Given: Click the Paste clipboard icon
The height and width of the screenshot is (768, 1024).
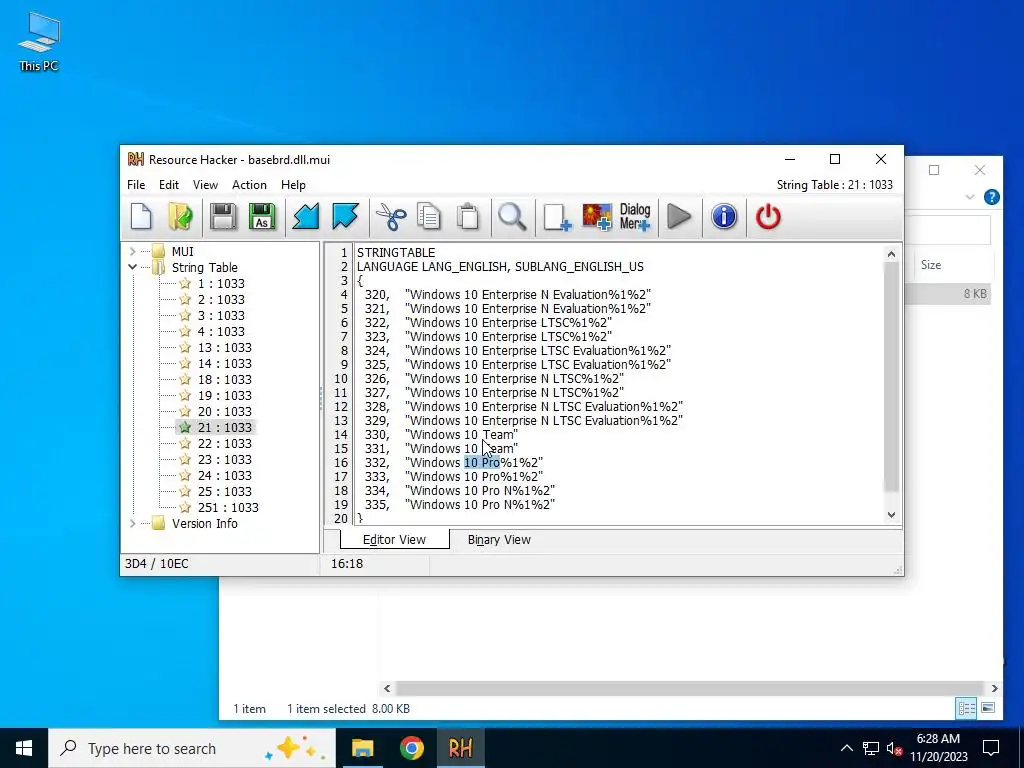Looking at the screenshot, I should click(x=468, y=217).
